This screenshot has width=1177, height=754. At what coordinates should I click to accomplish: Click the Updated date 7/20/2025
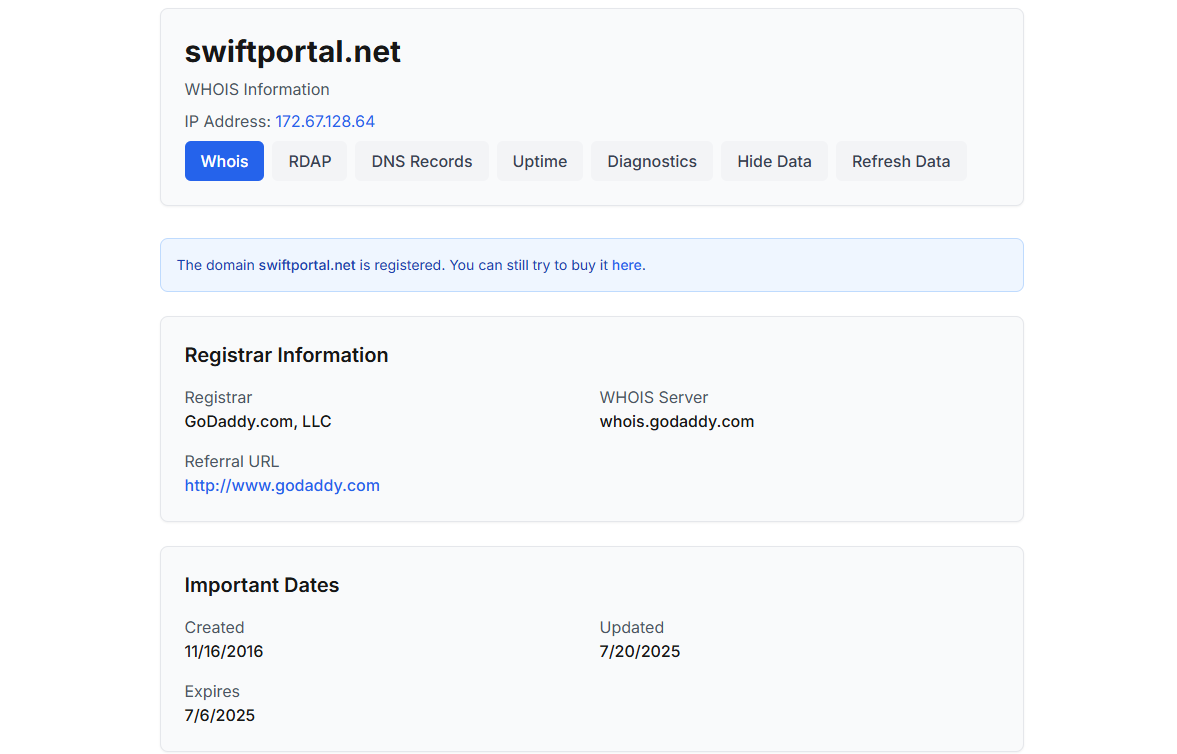640,651
